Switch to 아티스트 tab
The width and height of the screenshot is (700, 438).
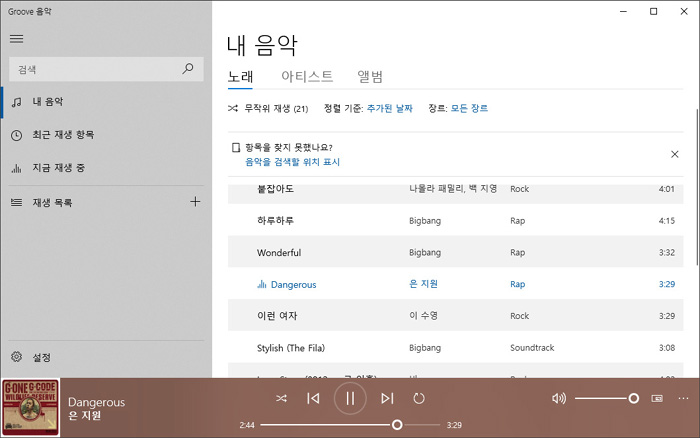307,77
